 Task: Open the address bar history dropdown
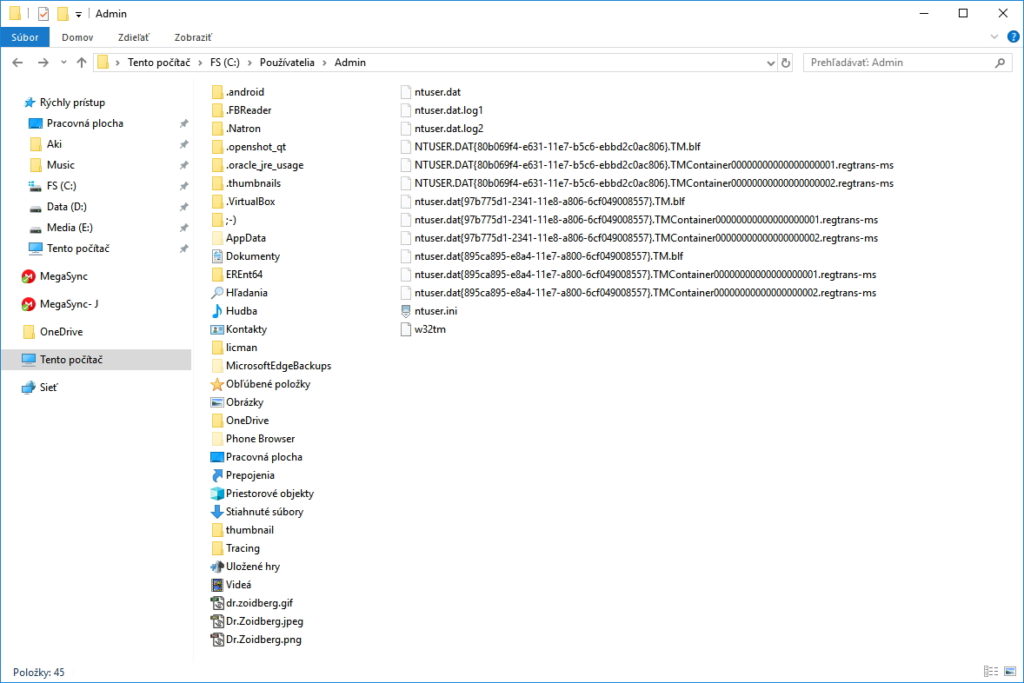tap(767, 62)
